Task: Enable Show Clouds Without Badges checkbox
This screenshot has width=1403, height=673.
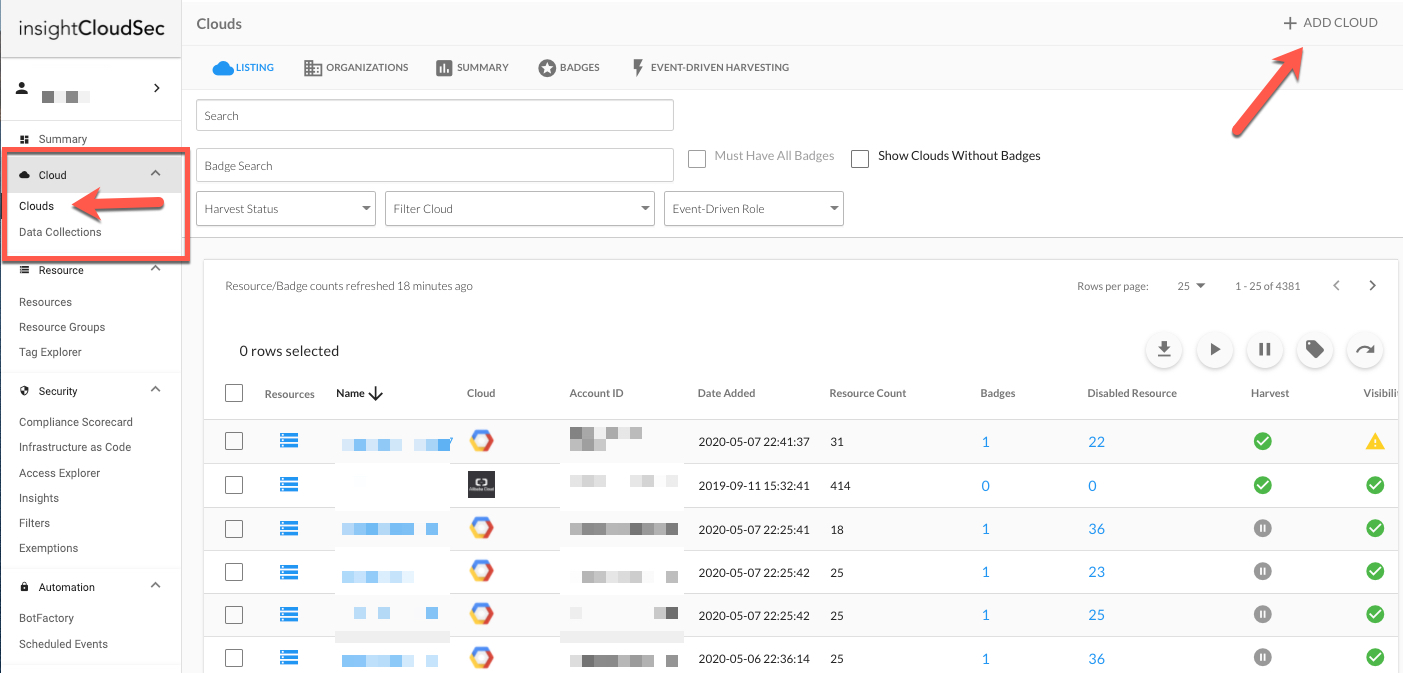Action: tap(860, 158)
